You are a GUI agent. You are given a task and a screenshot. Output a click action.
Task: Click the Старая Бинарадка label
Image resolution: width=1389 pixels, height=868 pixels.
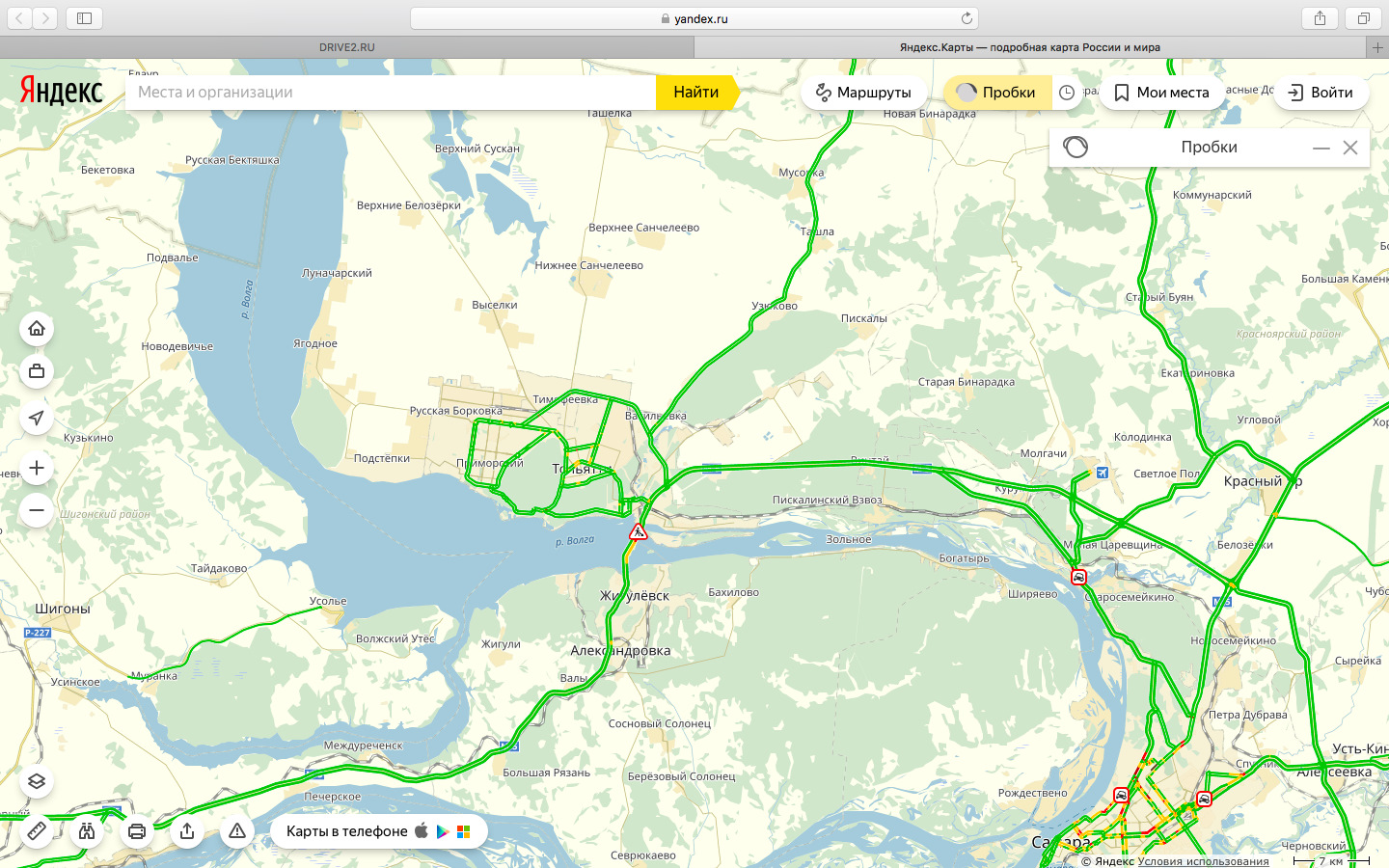point(967,382)
